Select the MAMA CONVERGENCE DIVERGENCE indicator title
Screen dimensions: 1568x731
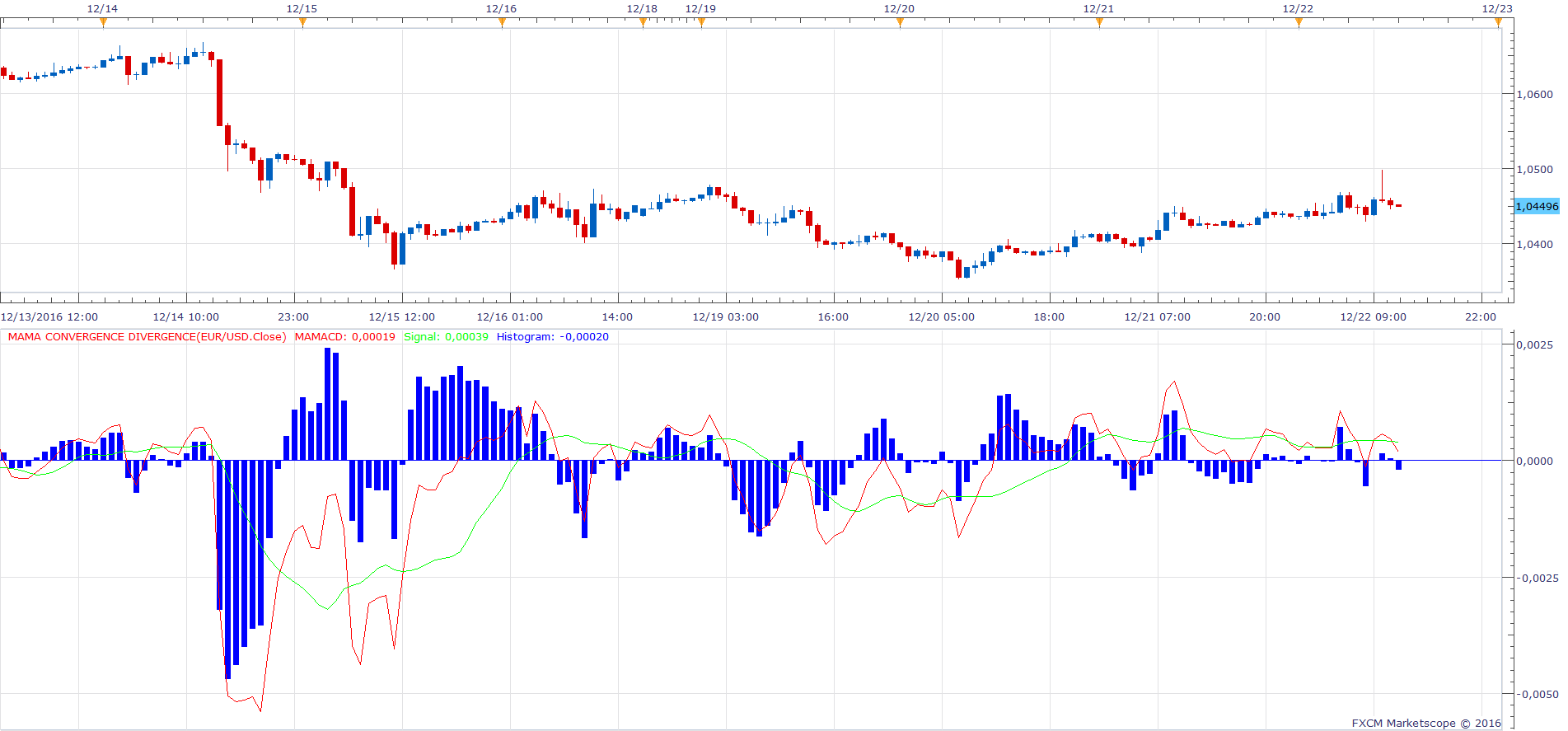(147, 337)
